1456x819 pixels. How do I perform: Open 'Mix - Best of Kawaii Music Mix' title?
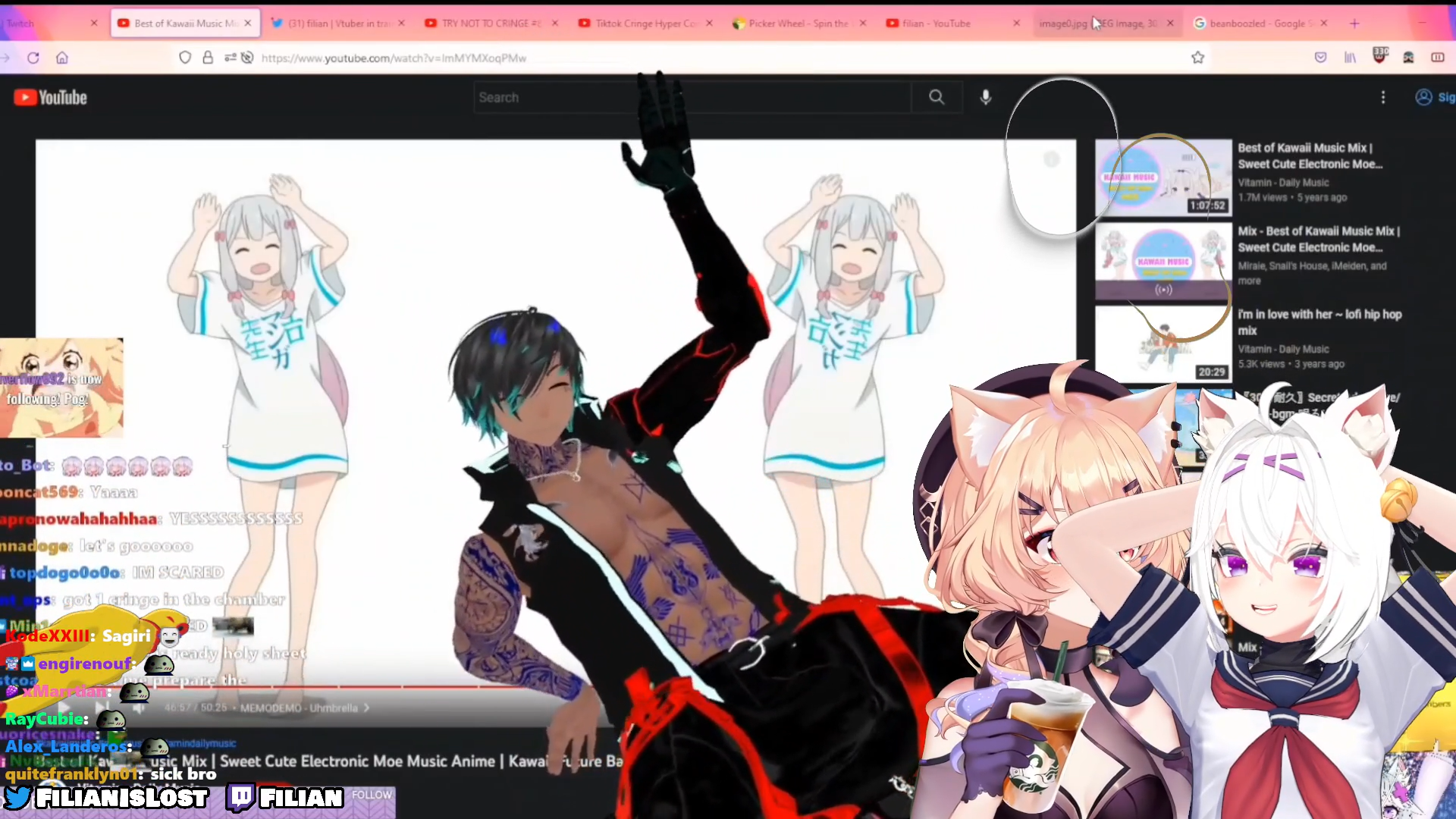(1319, 240)
